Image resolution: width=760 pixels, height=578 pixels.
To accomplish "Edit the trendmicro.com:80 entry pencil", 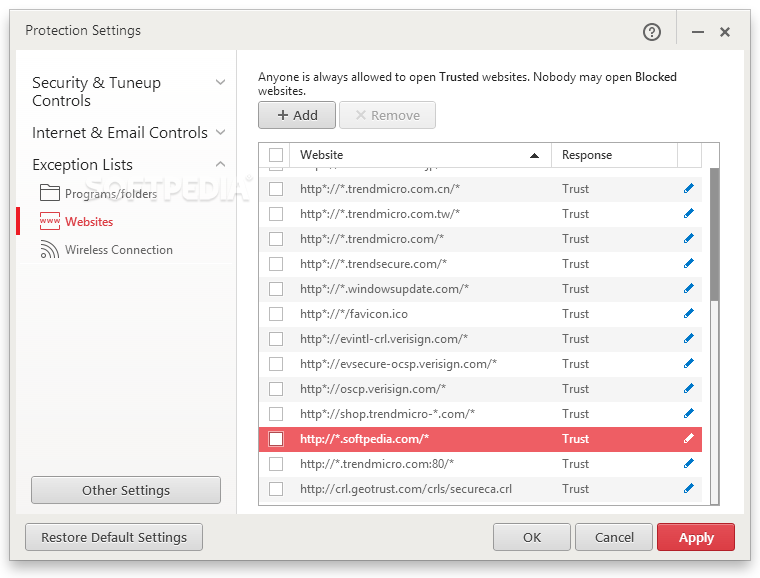I will [689, 464].
